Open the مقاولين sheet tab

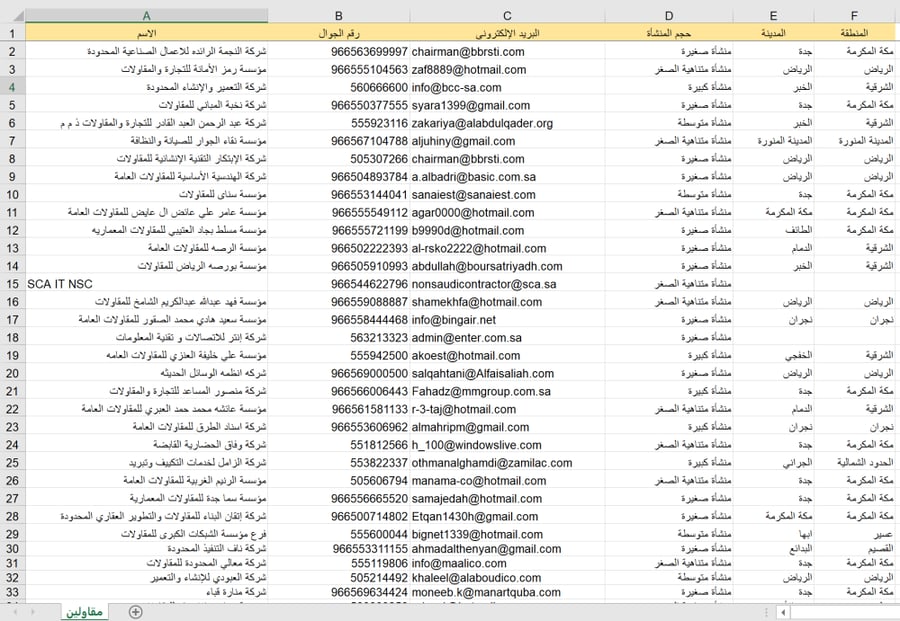coord(84,612)
